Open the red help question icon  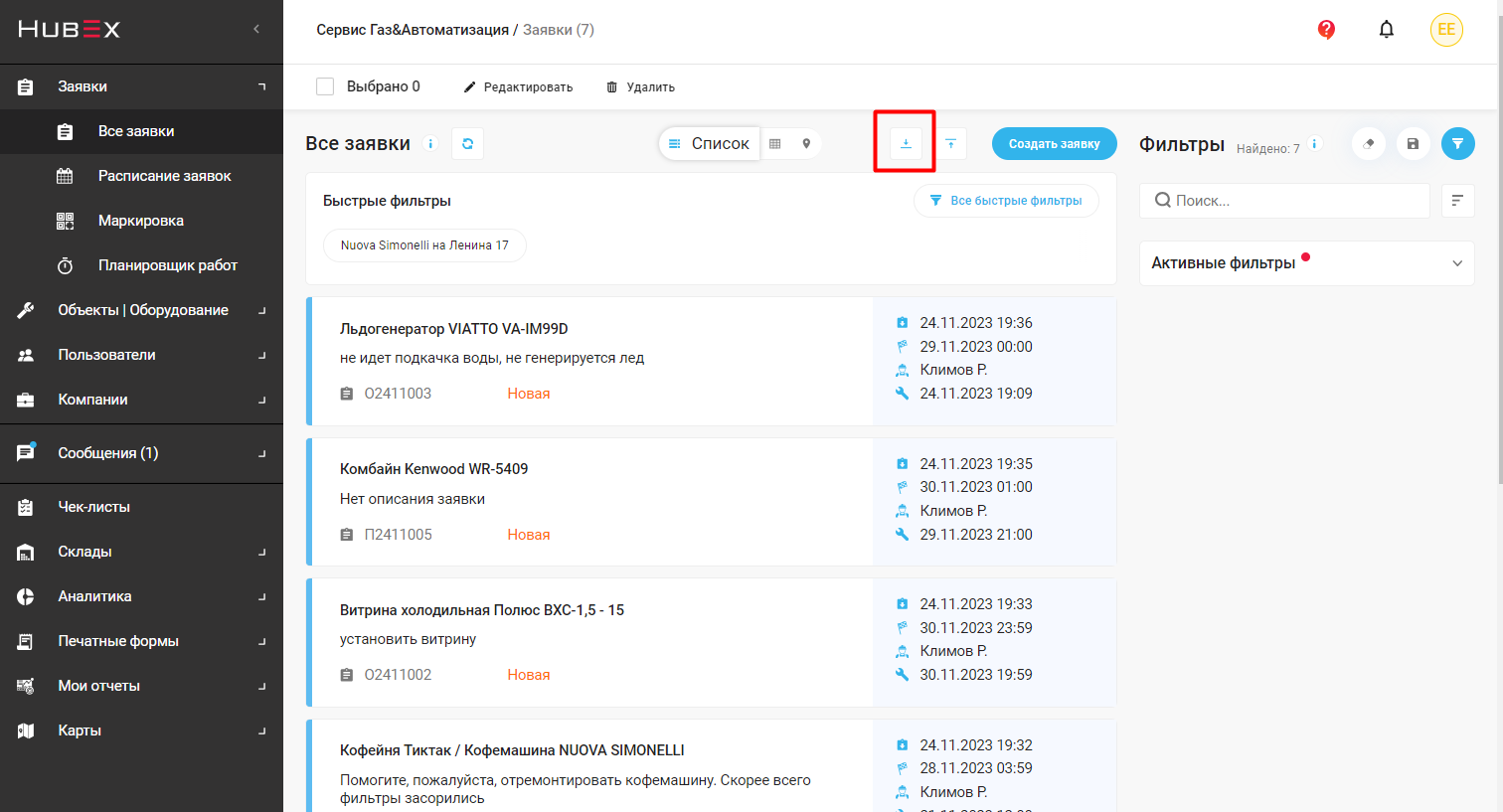click(1326, 30)
